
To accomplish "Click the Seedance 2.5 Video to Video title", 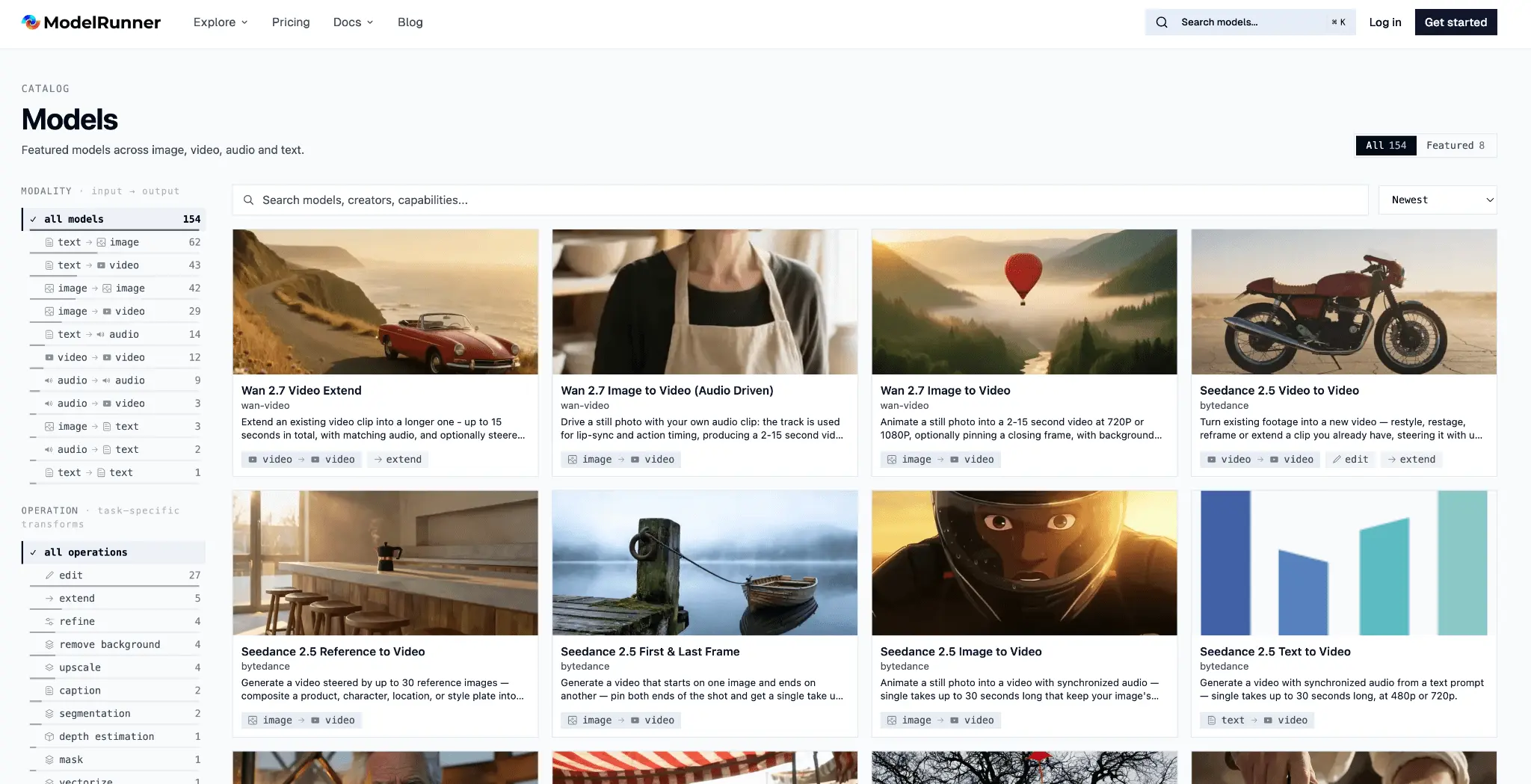I will point(1279,390).
